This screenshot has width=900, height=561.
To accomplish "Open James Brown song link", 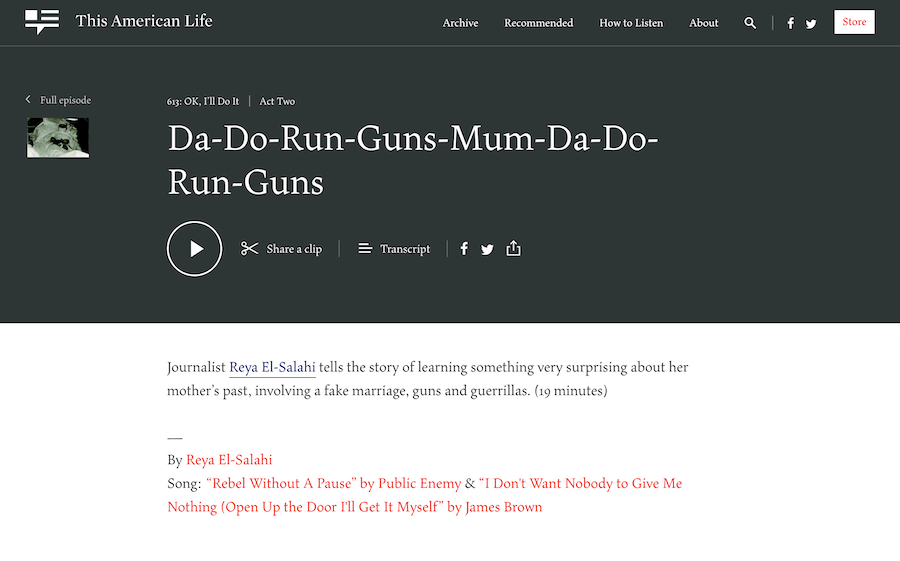I will [x=425, y=495].
